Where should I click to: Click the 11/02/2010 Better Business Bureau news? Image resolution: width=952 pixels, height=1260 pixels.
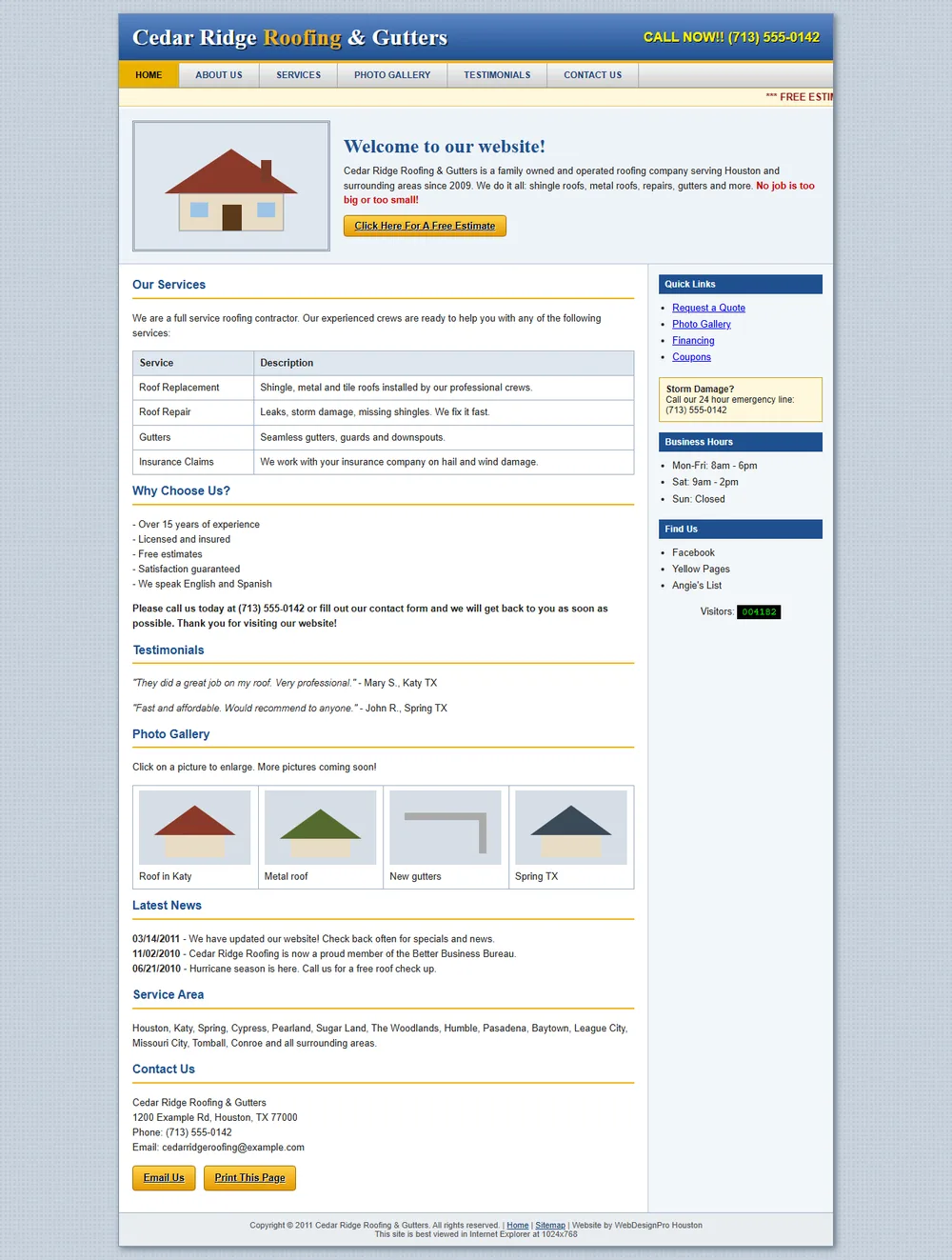point(325,953)
